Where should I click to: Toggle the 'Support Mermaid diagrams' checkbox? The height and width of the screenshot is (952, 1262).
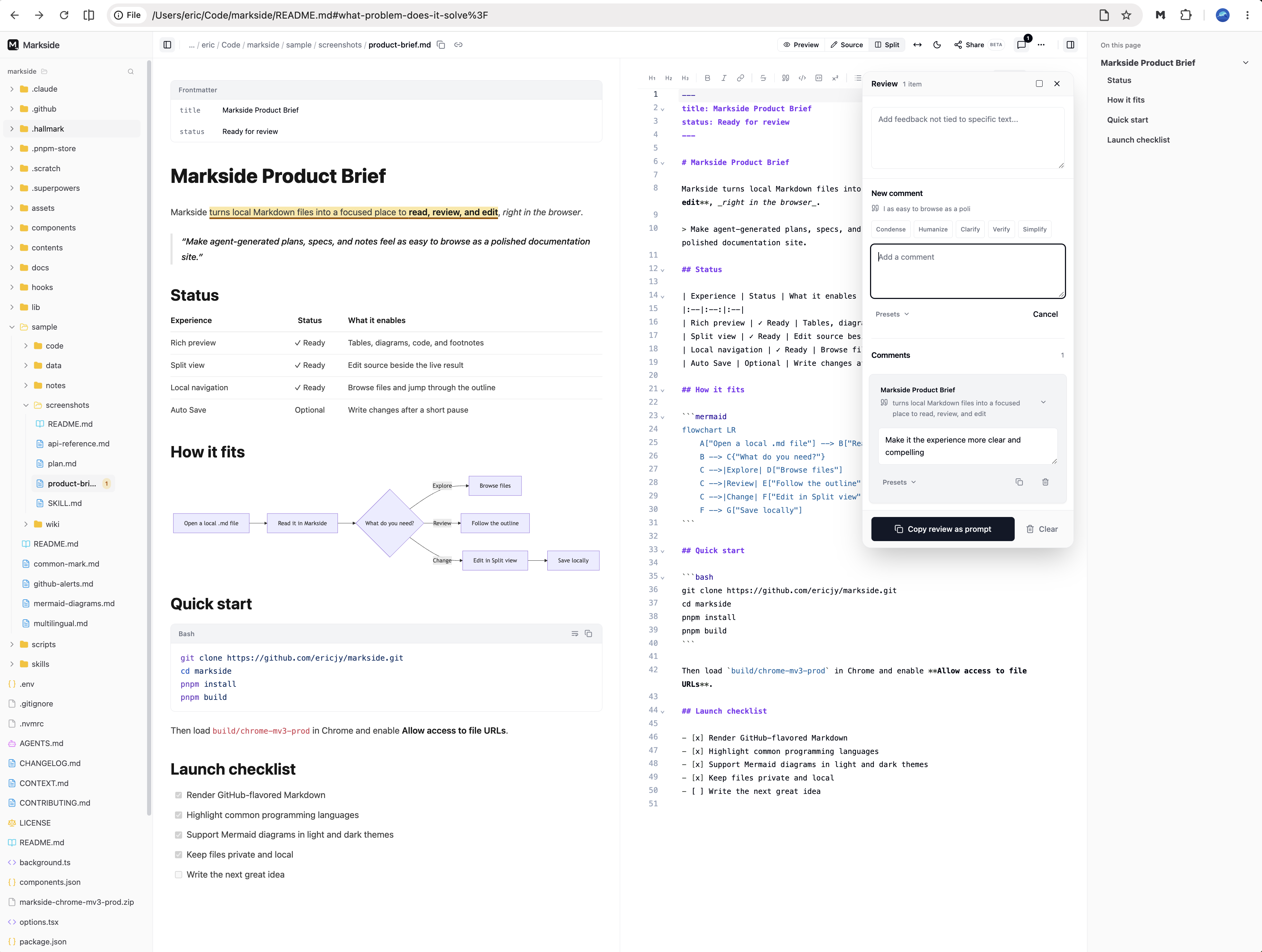[178, 835]
